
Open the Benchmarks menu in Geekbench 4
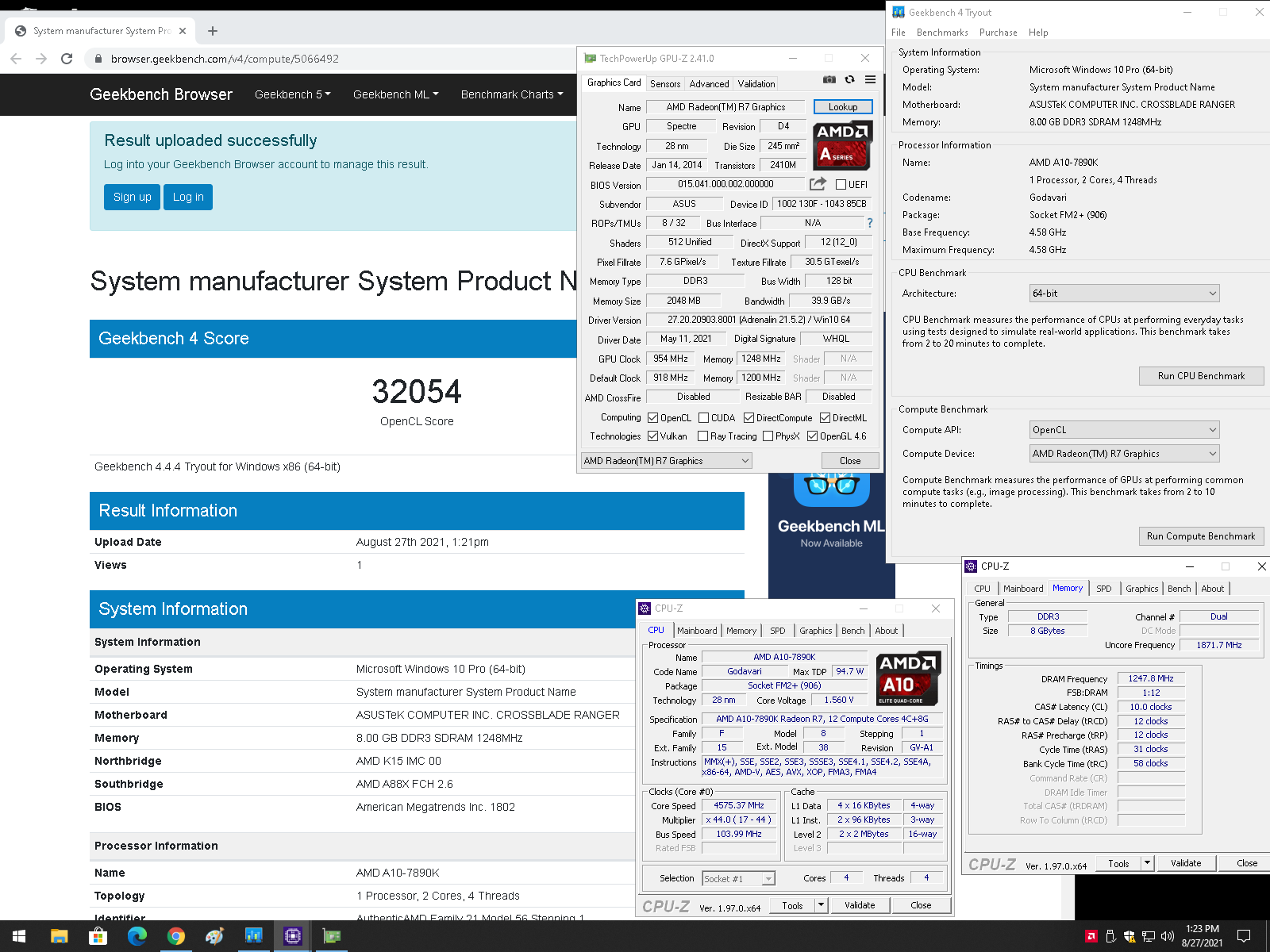pyautogui.click(x=942, y=33)
